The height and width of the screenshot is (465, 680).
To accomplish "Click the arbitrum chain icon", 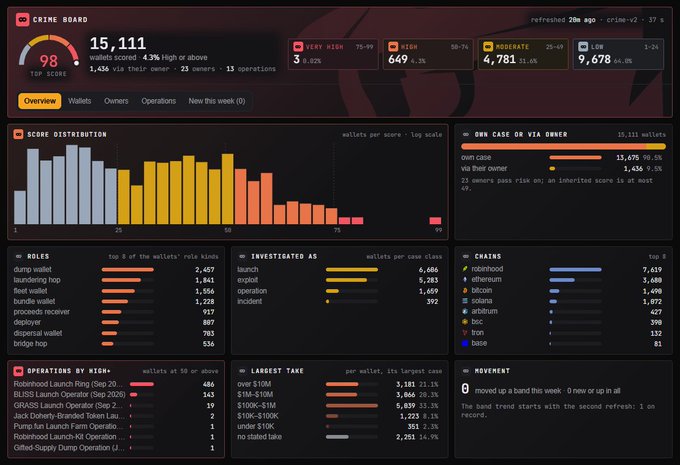I will pos(465,311).
